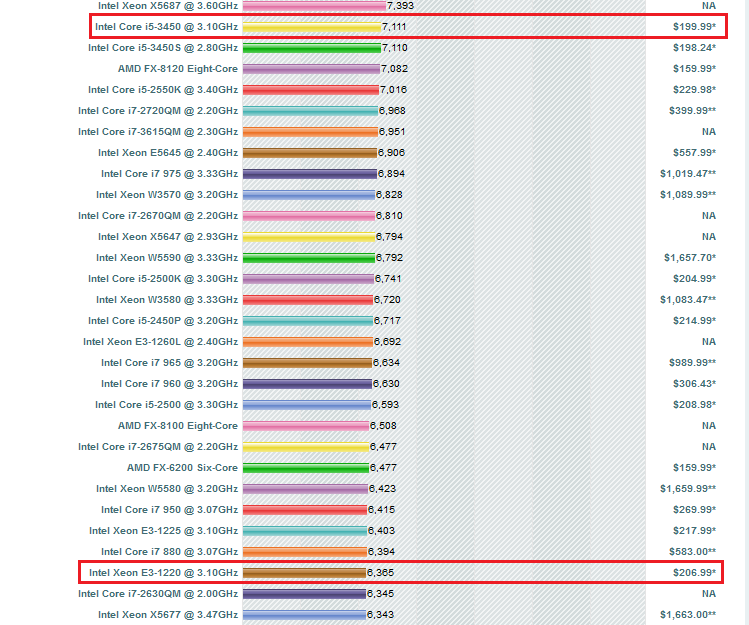Click the 6,906 score value

[391, 153]
